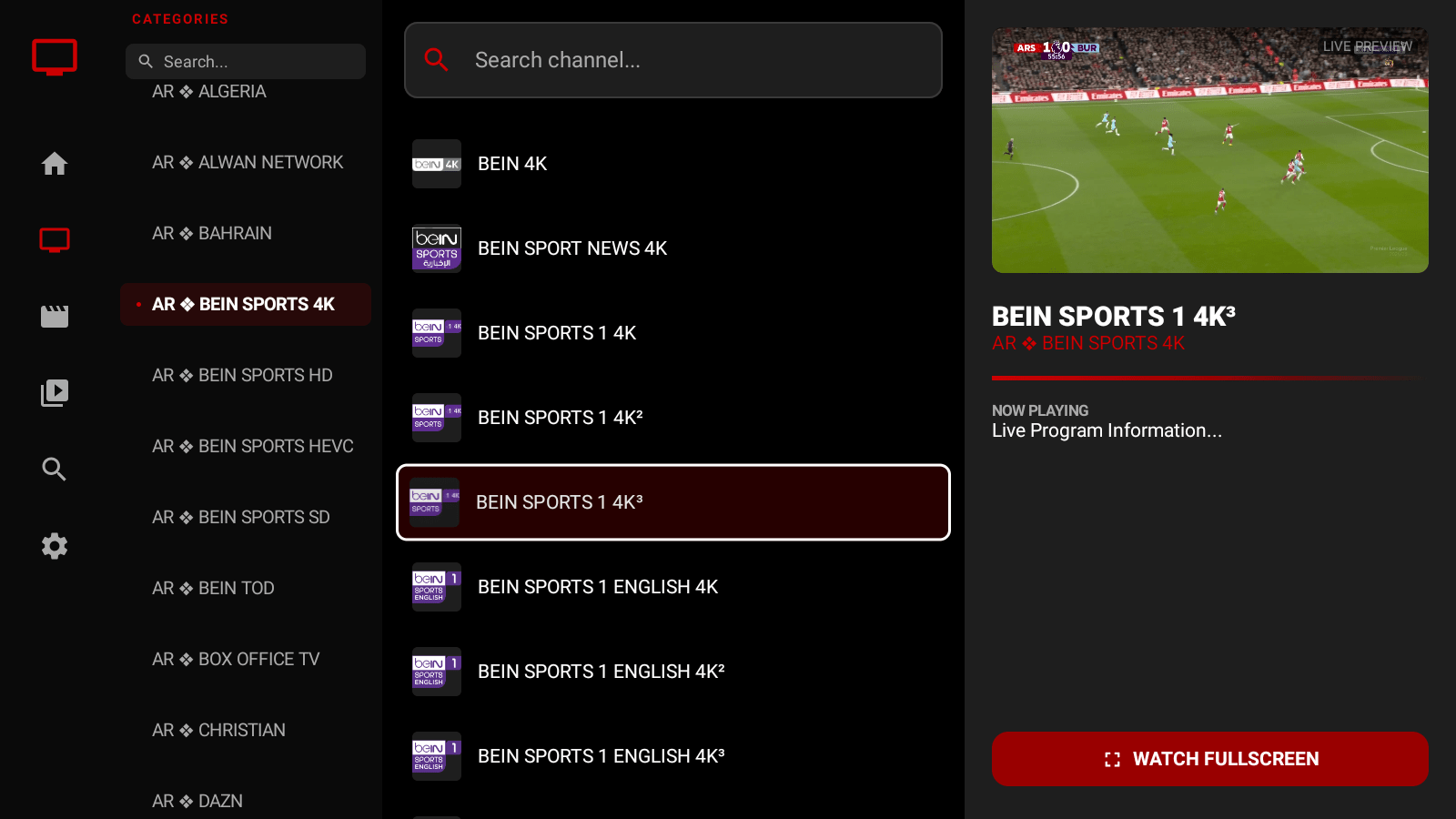The width and height of the screenshot is (1456, 819).
Task: Click the BEIN SPORTS 1 ENGLISH 4K² logo
Action: [437, 672]
